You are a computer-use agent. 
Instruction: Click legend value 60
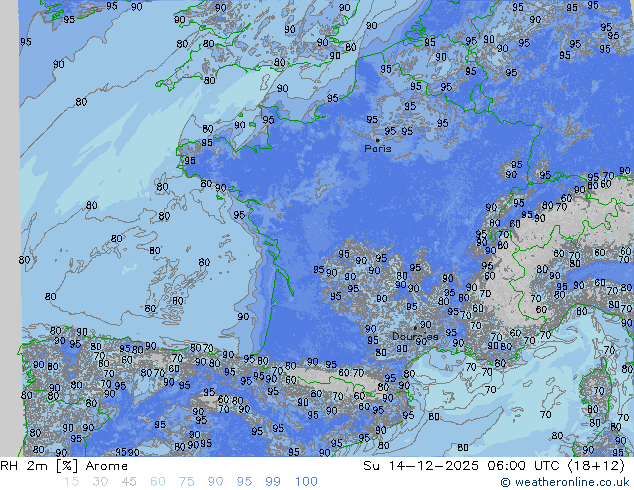[x=158, y=482]
